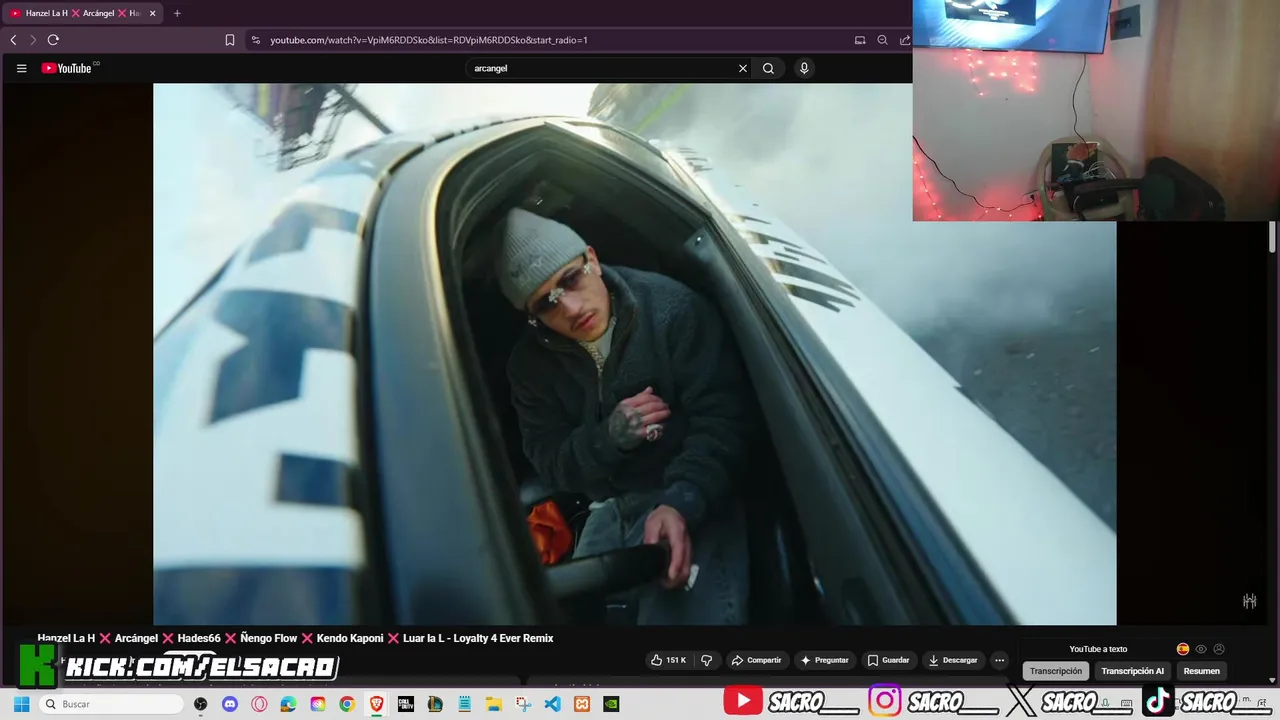Click the account icon in YouTube a texto
Image resolution: width=1280 pixels, height=720 pixels.
(1219, 649)
